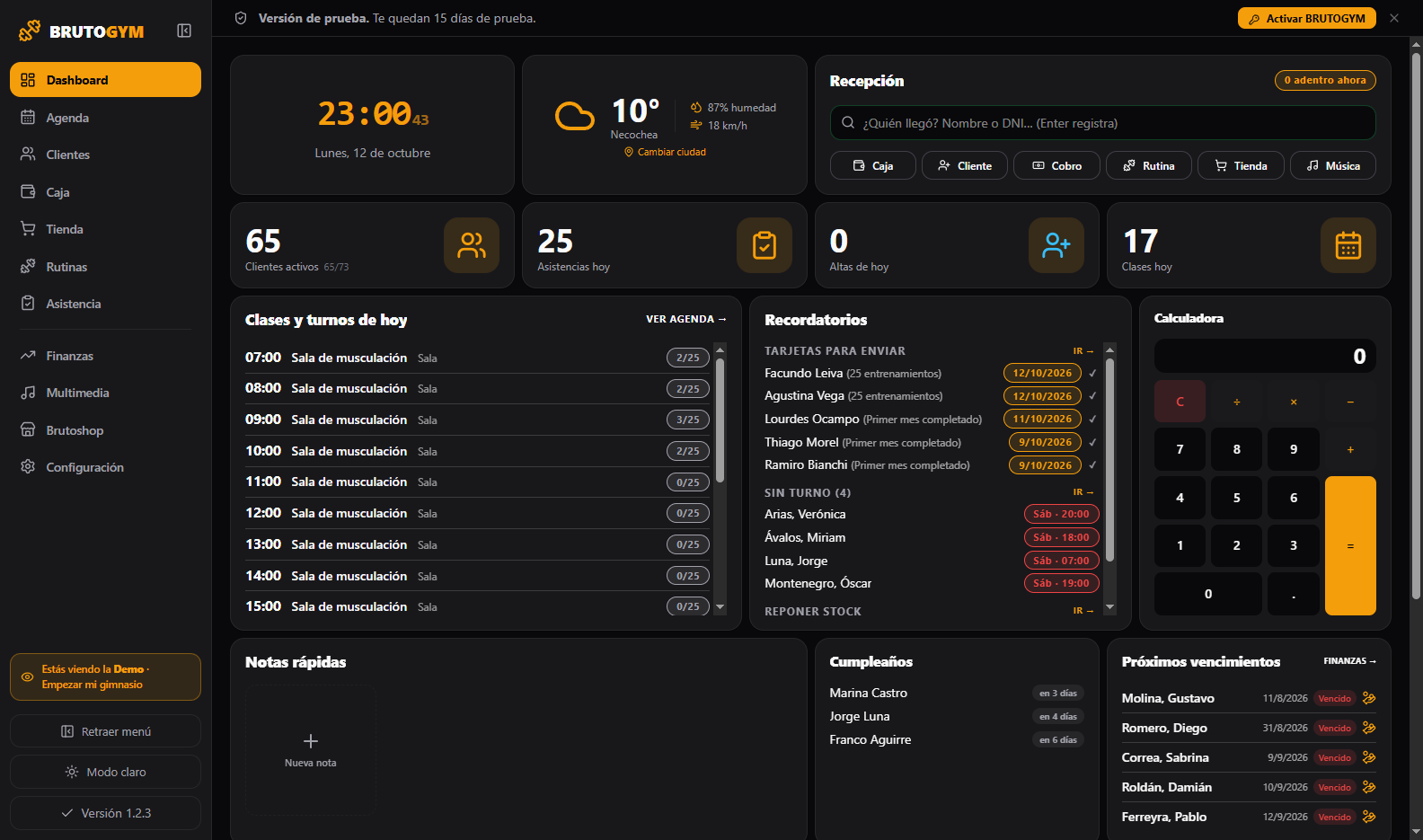
Task: Click the 0 adentro ahora badge
Action: (1325, 80)
